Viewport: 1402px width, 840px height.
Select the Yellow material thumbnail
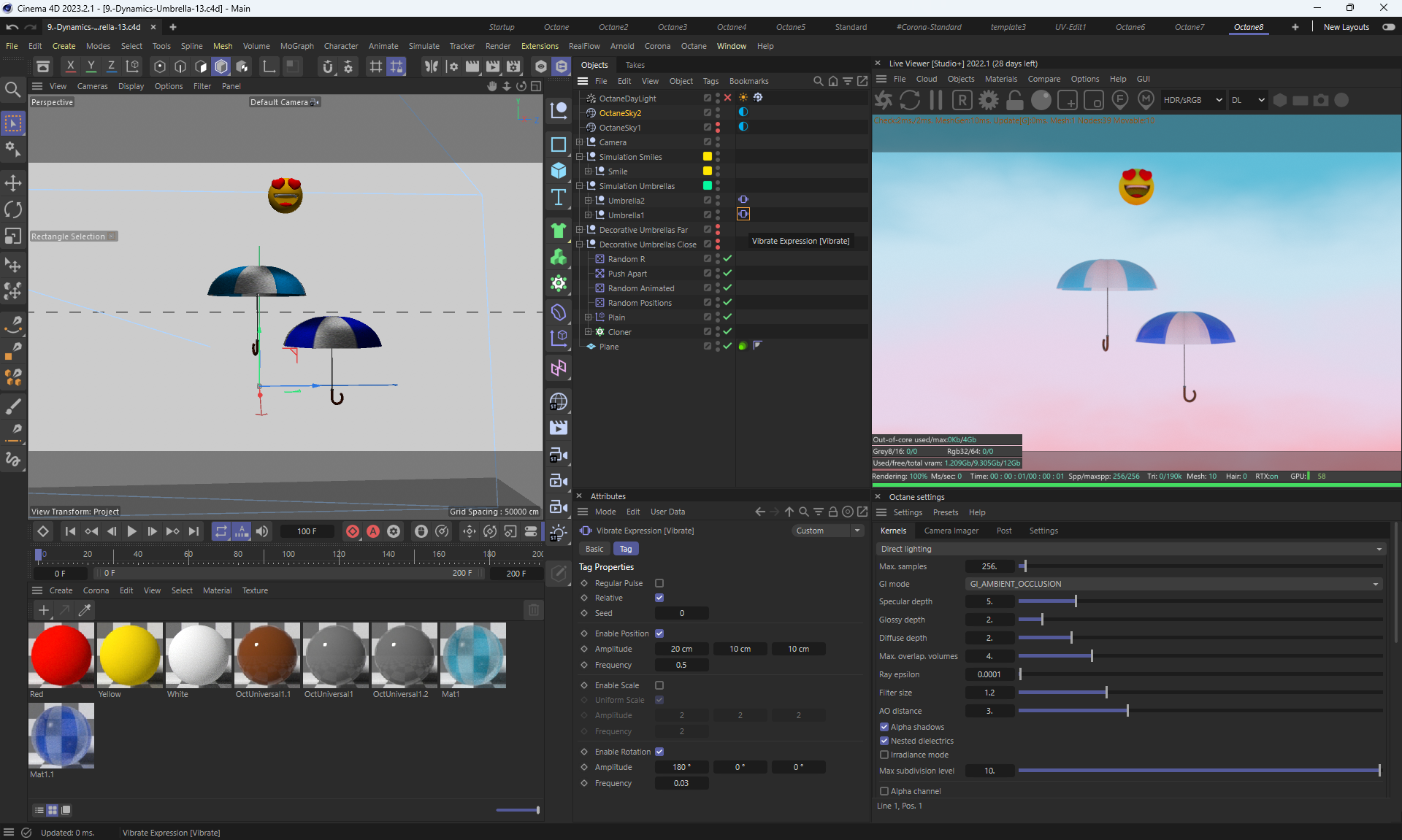130,655
